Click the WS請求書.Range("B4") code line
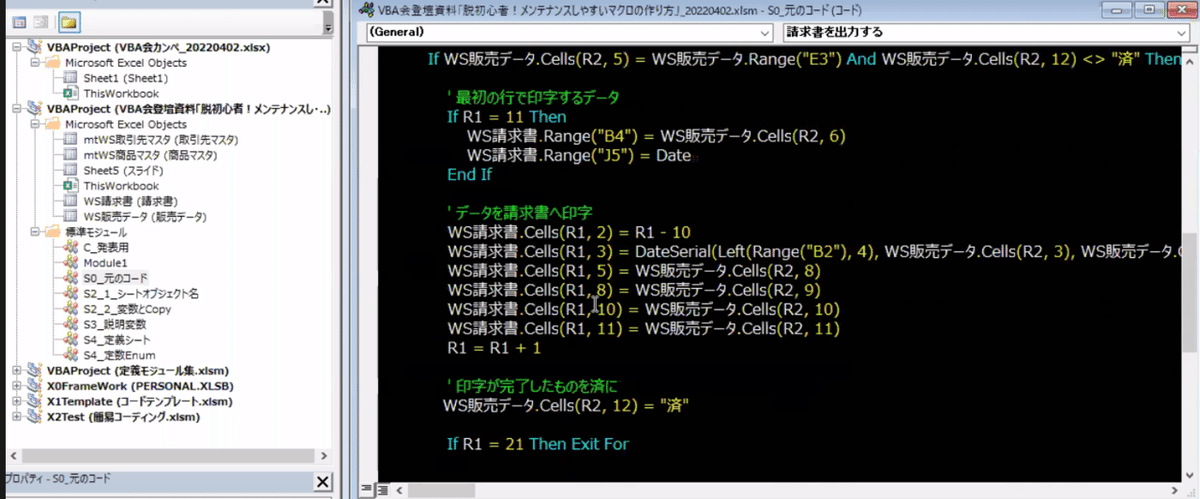The image size is (1200, 499). 656,136
